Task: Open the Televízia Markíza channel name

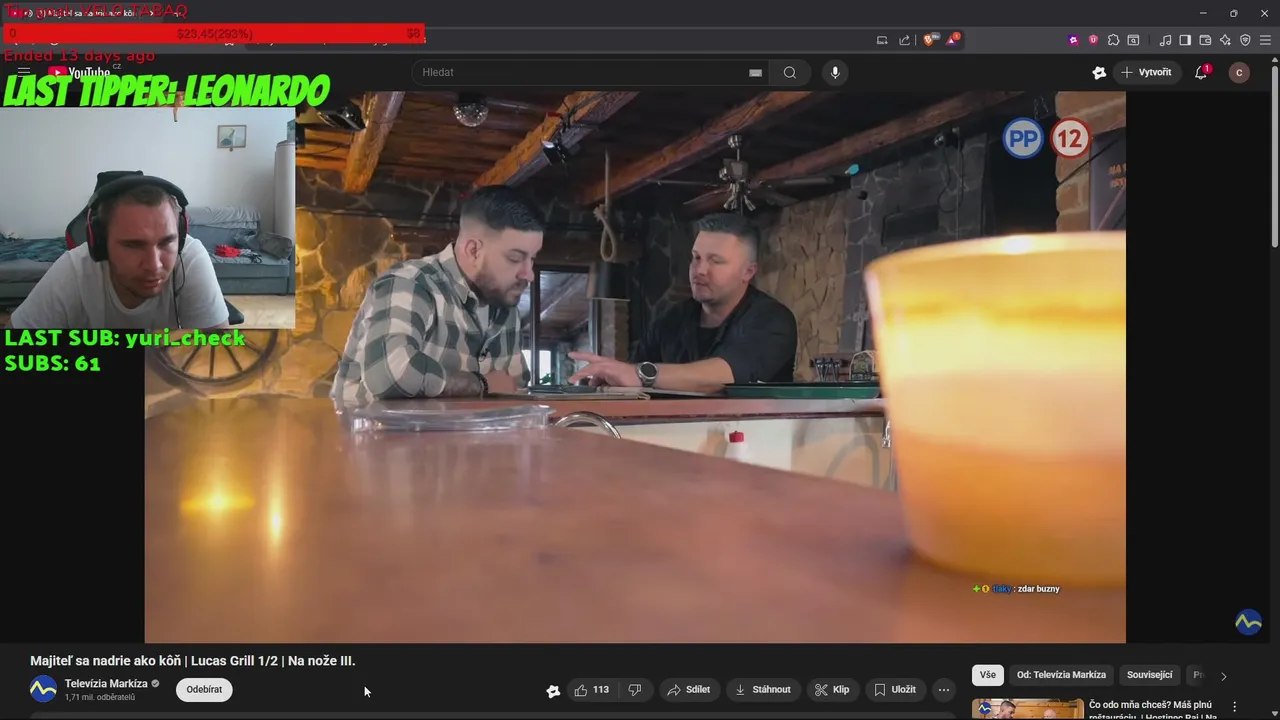Action: (x=106, y=684)
